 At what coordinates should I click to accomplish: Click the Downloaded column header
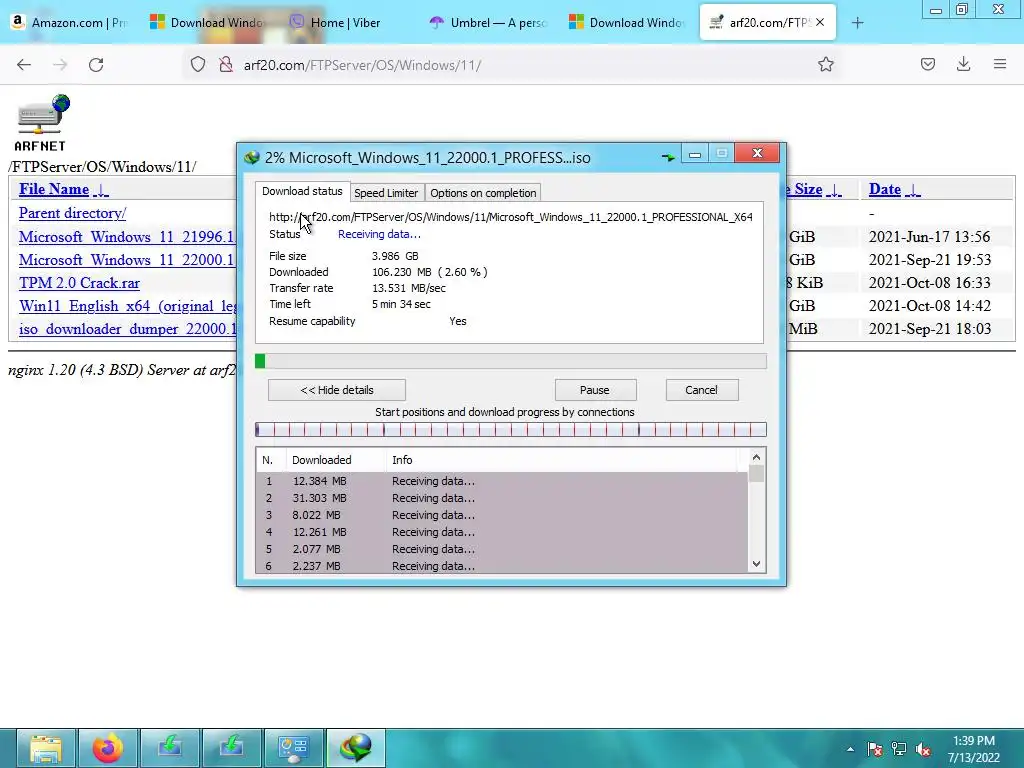[x=336, y=460]
